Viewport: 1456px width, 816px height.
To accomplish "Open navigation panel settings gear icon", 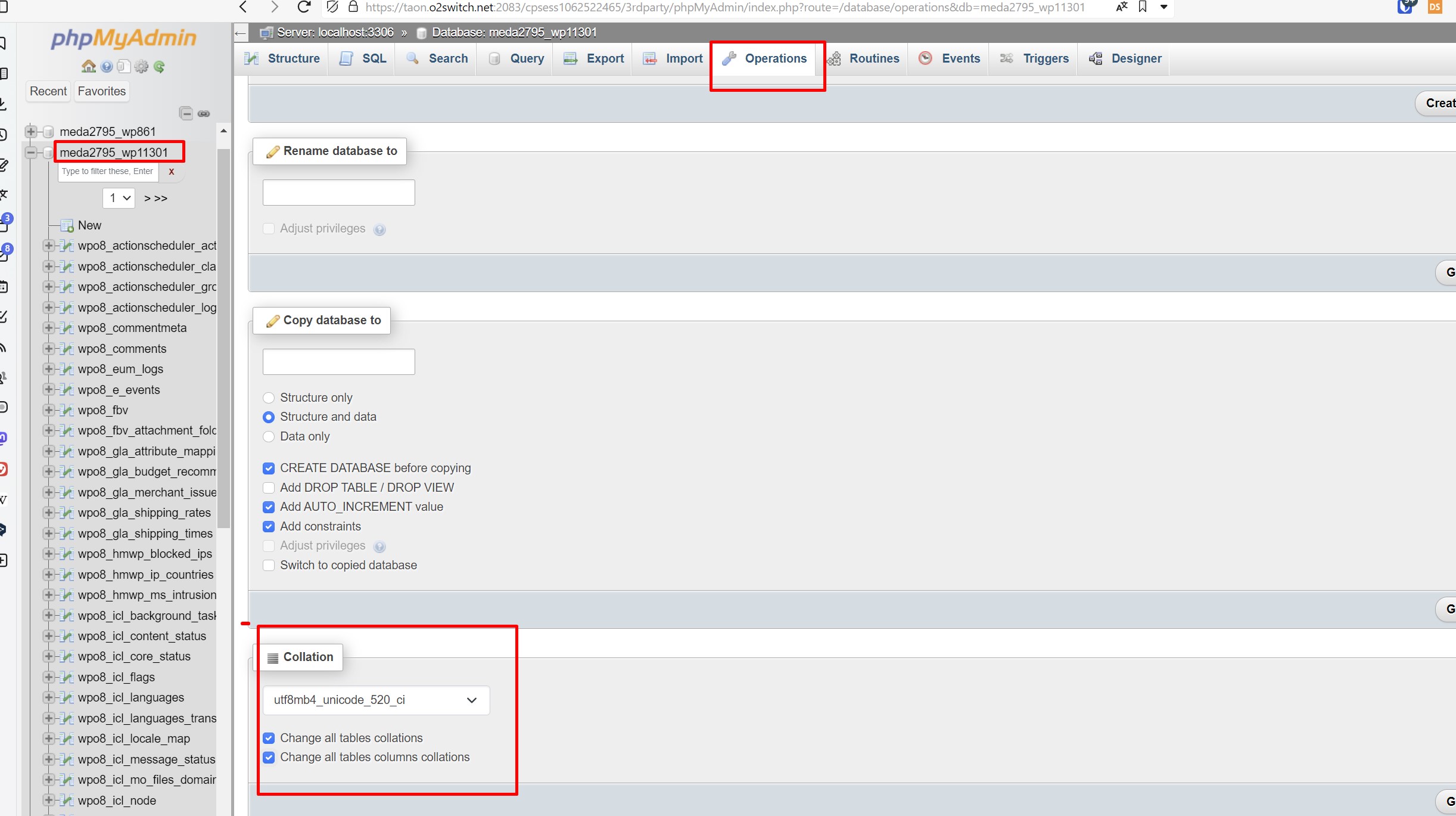I will (x=141, y=66).
